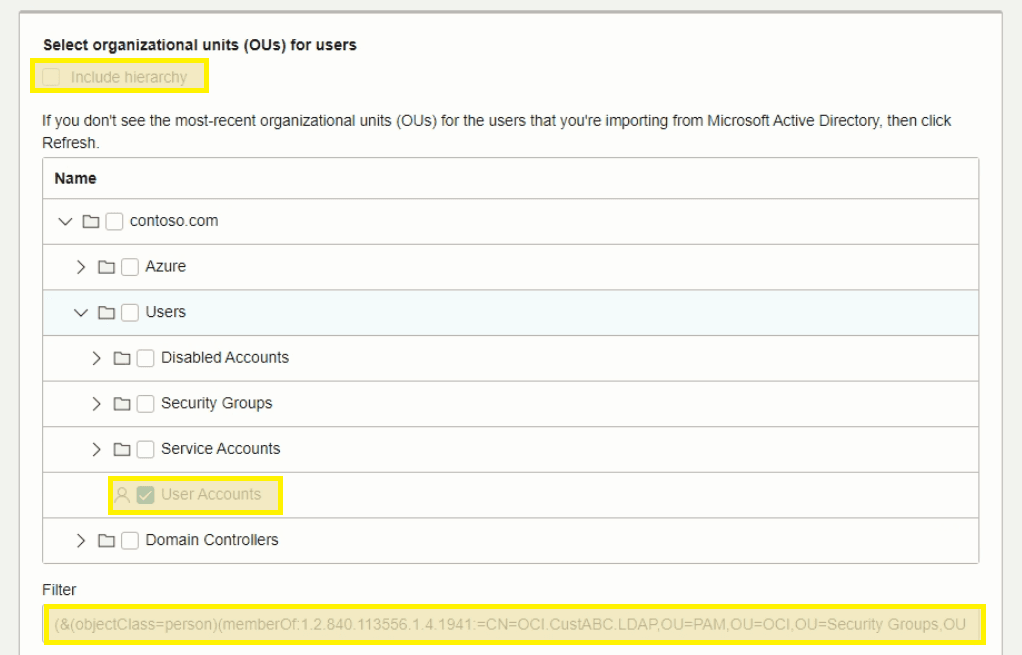Click the Disabled Accounts folder icon
Viewport: 1022px width, 655px height.
(121, 357)
